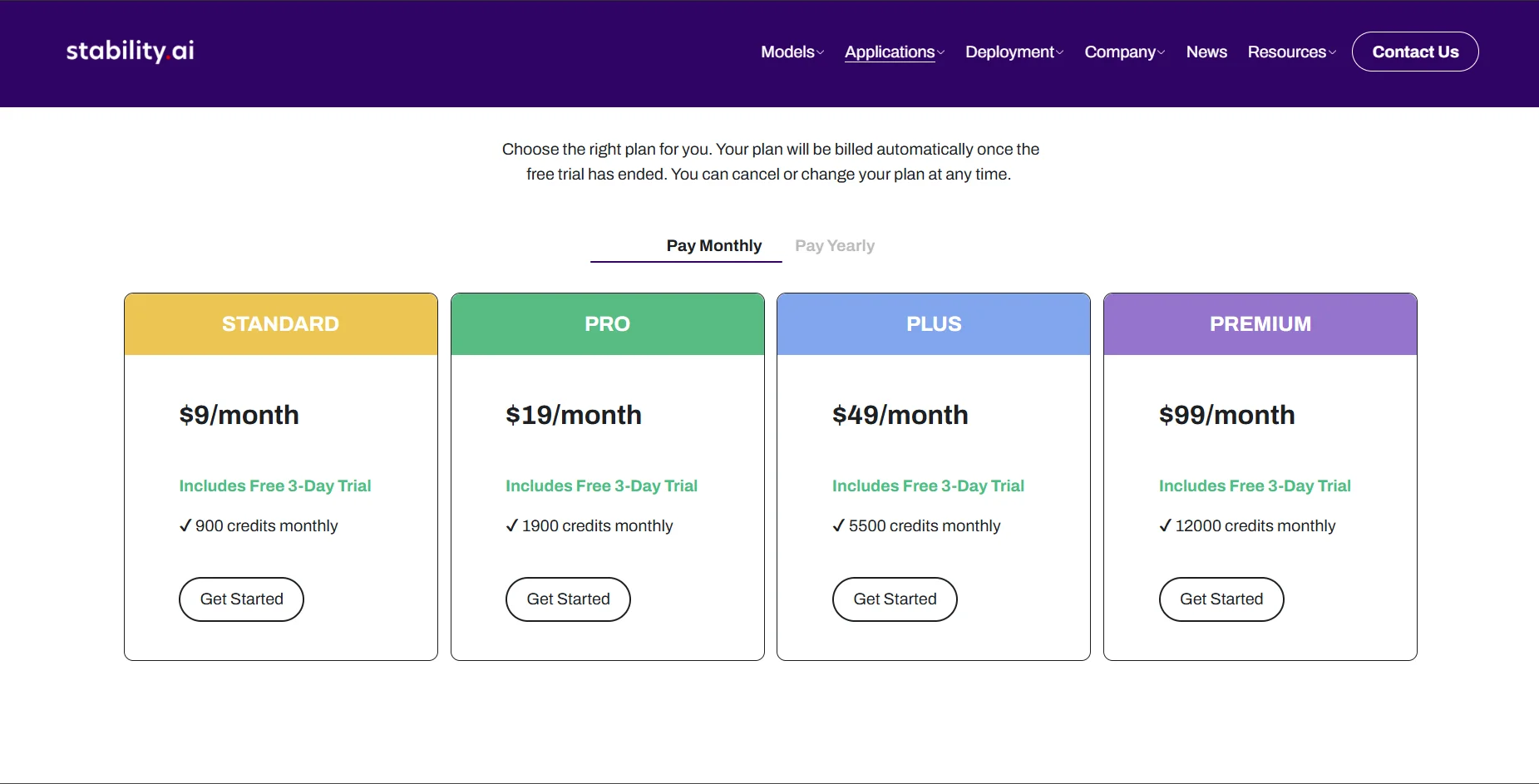Click the $19/month price text

574,415
